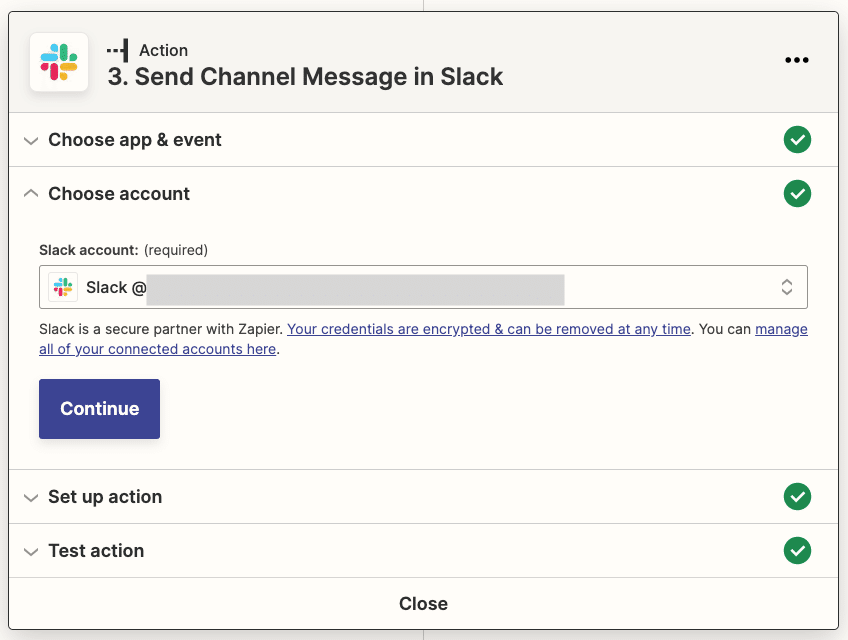Close the action step panel
This screenshot has height=640, width=848.
[423, 604]
